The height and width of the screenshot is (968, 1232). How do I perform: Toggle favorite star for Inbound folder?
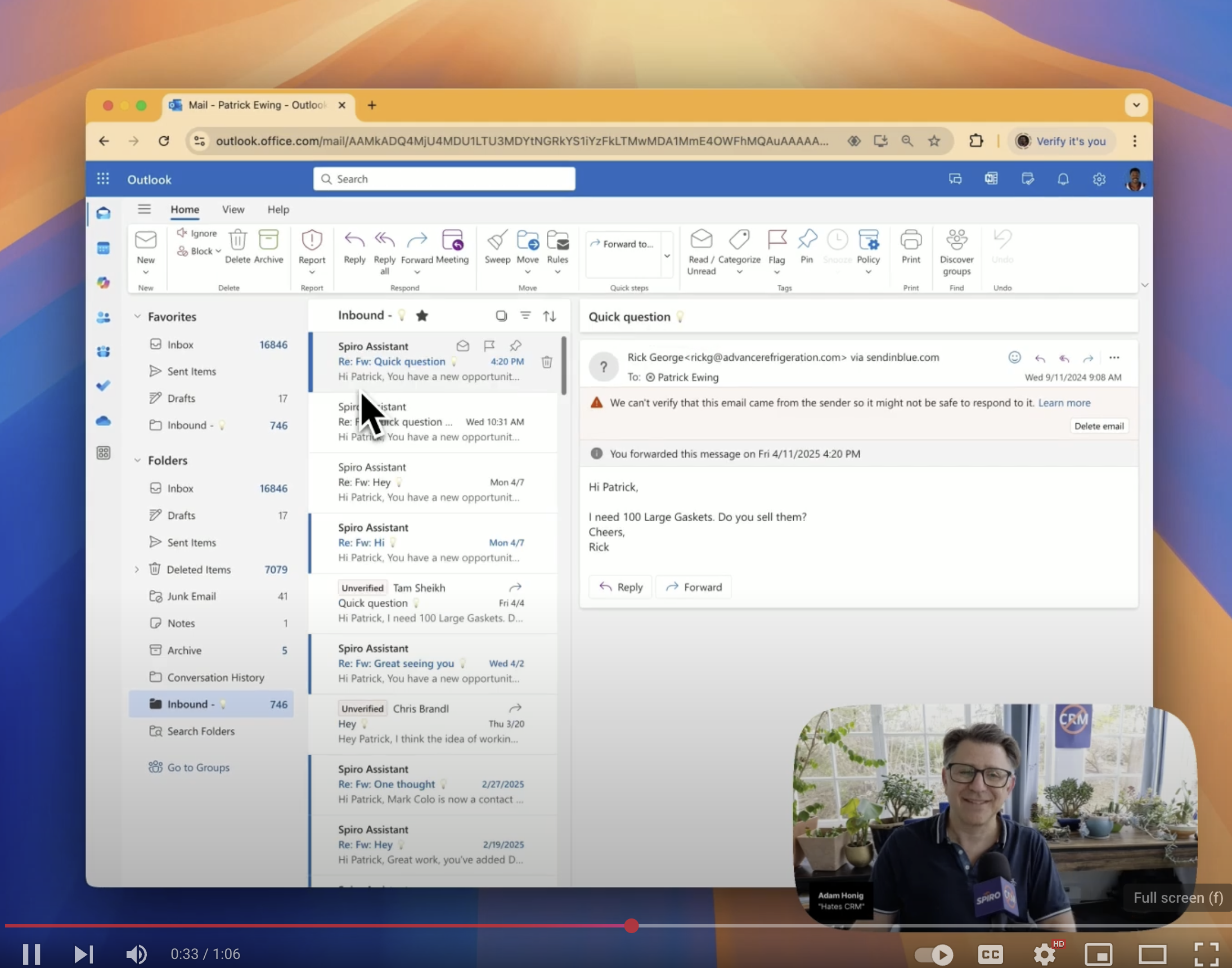tap(422, 316)
